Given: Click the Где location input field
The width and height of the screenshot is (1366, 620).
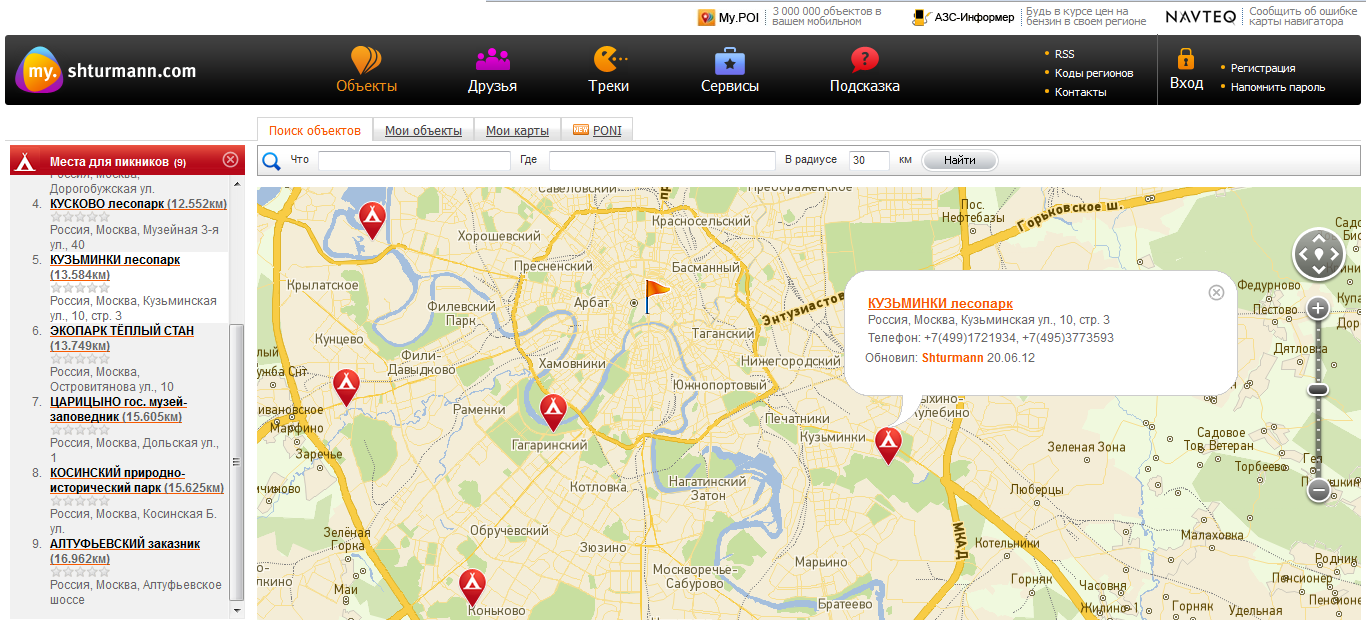Looking at the screenshot, I should click(662, 160).
